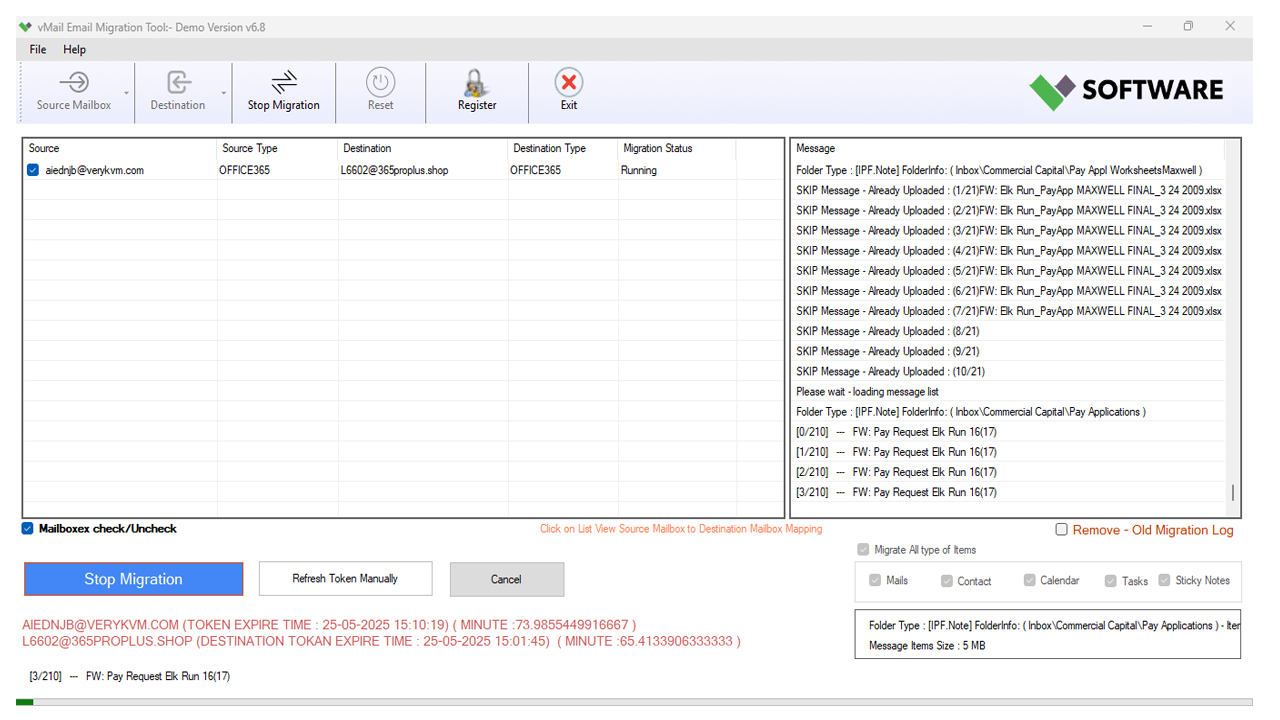Click the vMail app icon in title bar
The width and height of the screenshot is (1280, 720).
pos(25,27)
